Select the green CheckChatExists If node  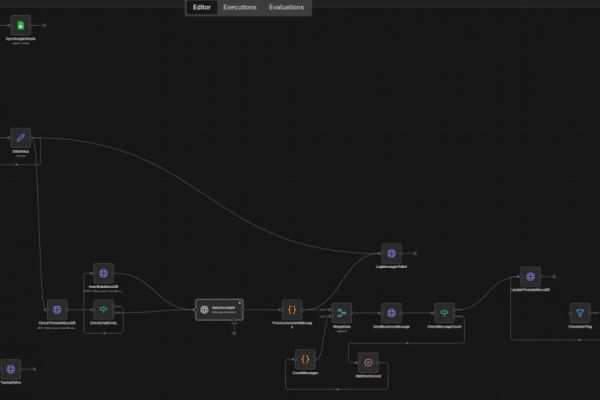coord(103,310)
